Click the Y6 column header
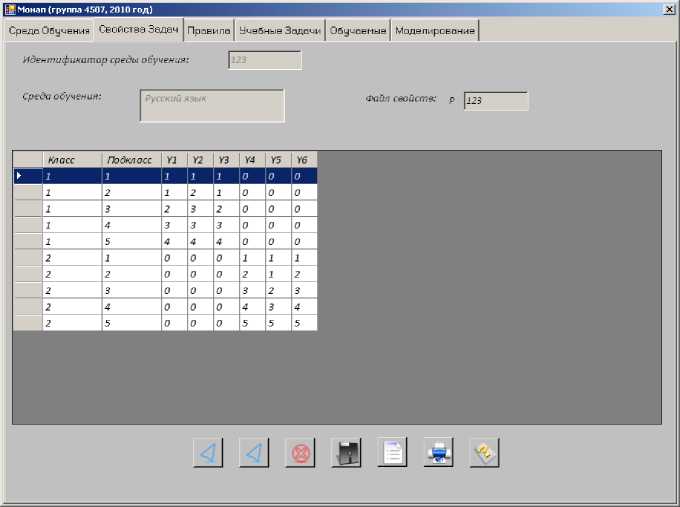The width and height of the screenshot is (680, 507). 304,159
